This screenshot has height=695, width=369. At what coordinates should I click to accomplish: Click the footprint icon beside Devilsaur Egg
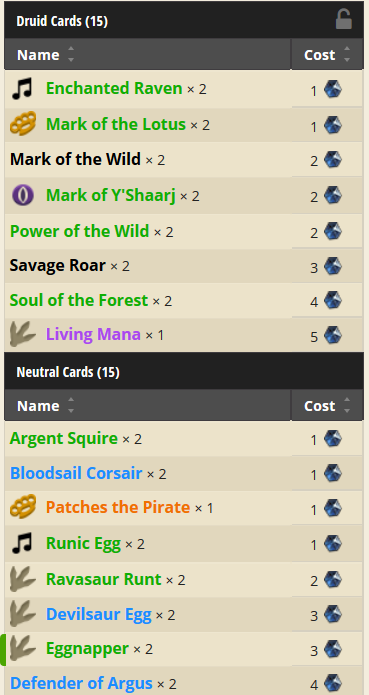point(23,614)
